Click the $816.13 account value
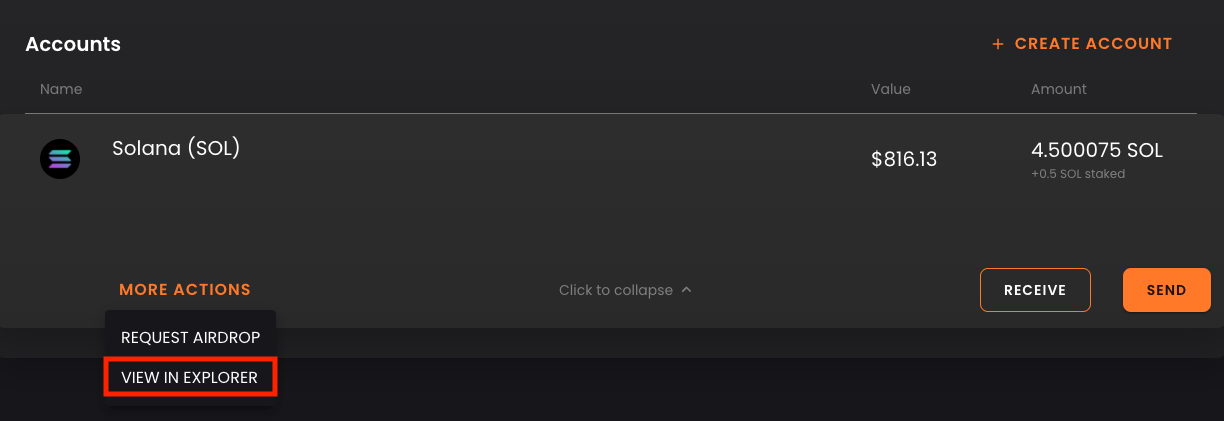Viewport: 1224px width, 421px height. [x=904, y=159]
